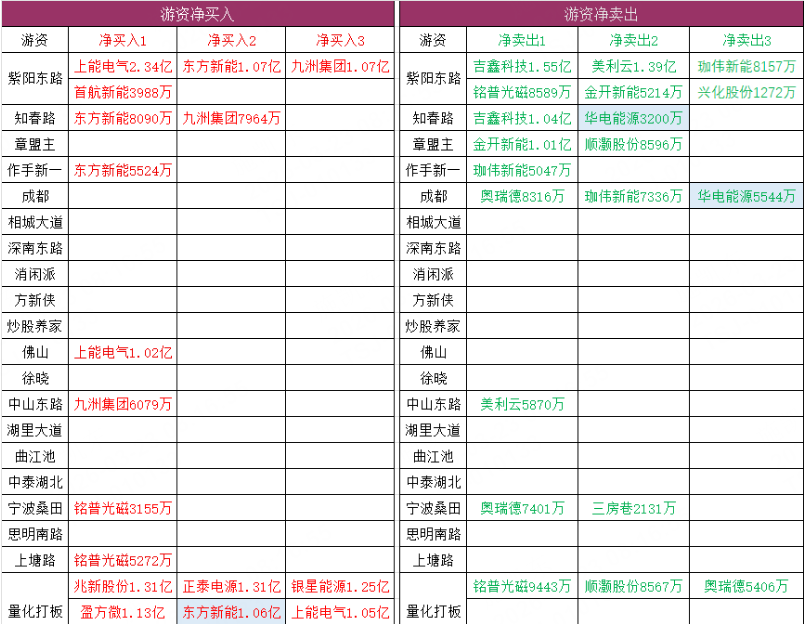Screen dimensions: 804x624
Task: Click cell 顺灏股份8567万
Action: coord(634,586)
